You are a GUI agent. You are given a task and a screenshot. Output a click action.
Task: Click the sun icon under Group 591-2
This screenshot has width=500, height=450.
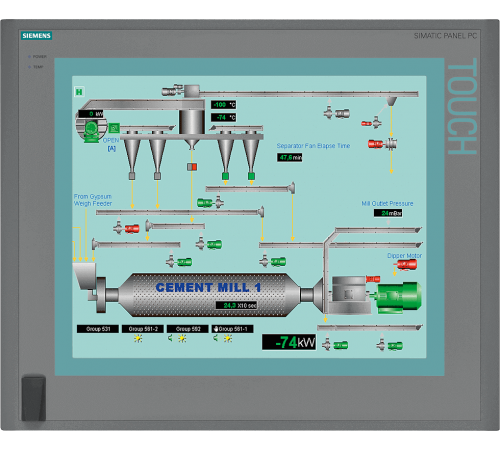pos(138,339)
